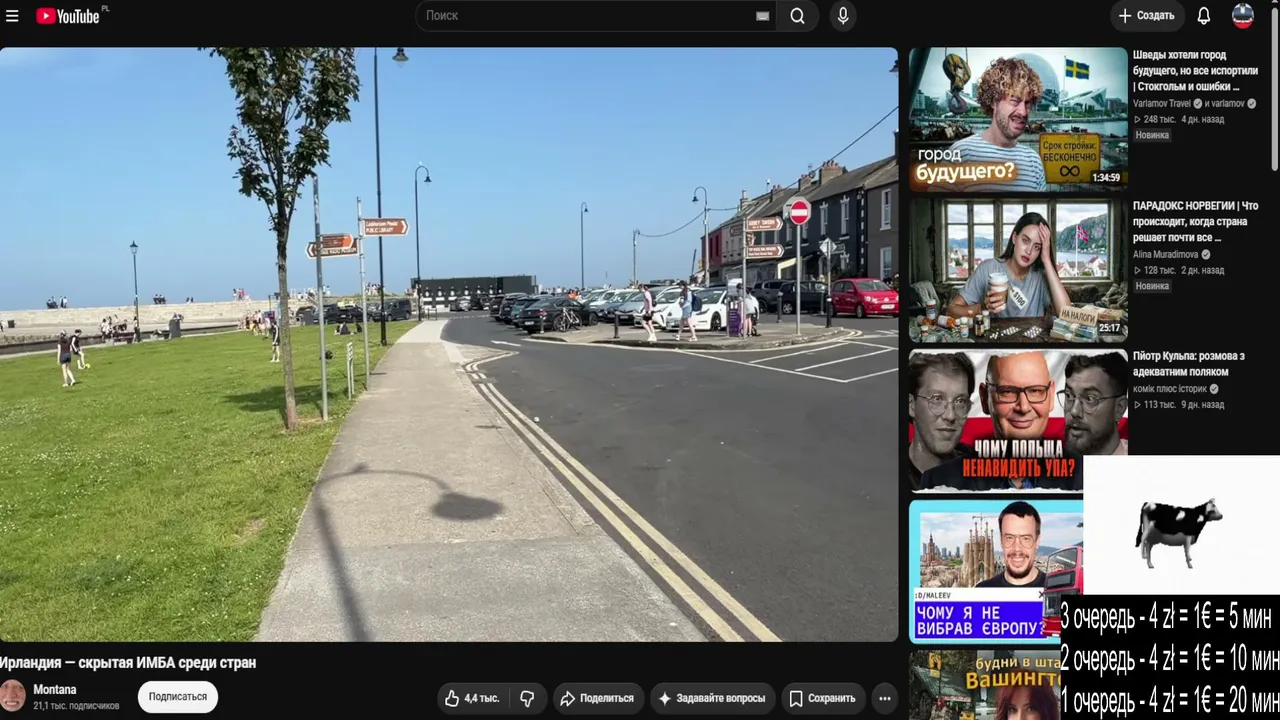This screenshot has height=720, width=1280.
Task: Click the magnifier search button
Action: [x=797, y=16]
